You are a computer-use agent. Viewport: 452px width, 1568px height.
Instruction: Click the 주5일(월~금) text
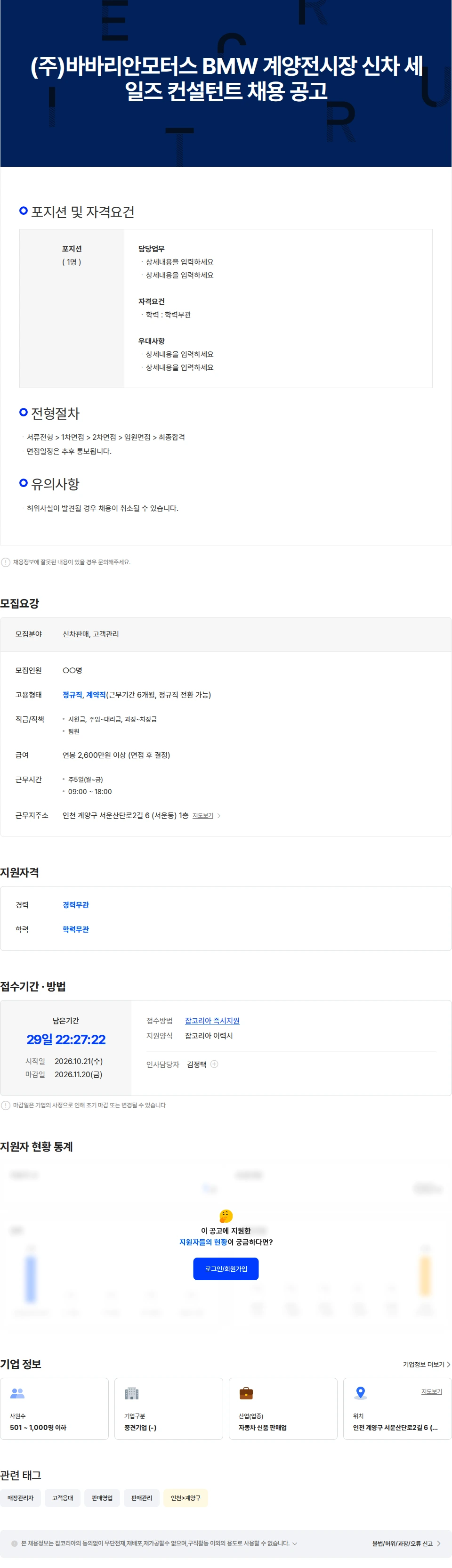[x=85, y=780]
